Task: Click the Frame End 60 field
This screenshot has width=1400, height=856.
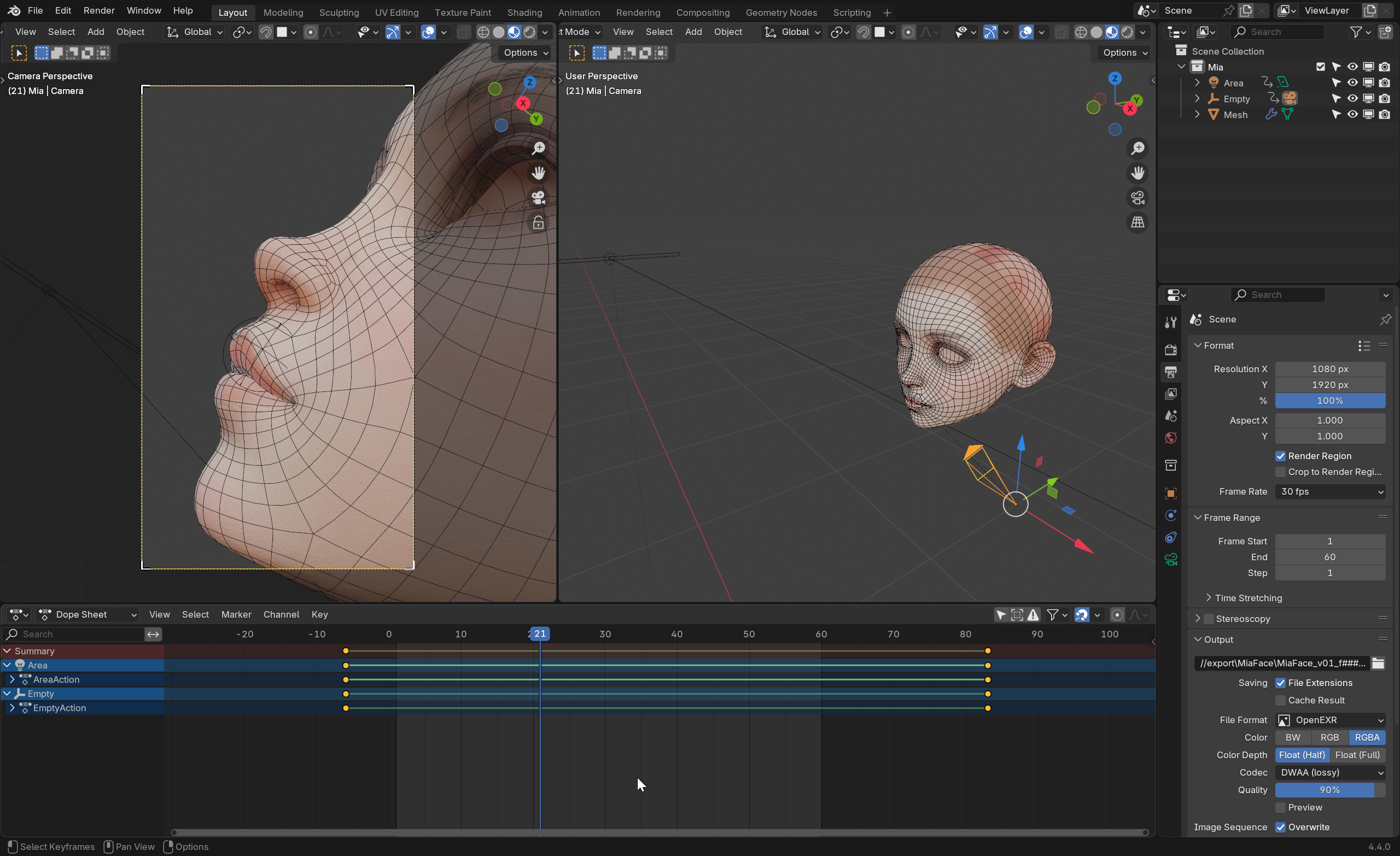Action: (x=1329, y=557)
